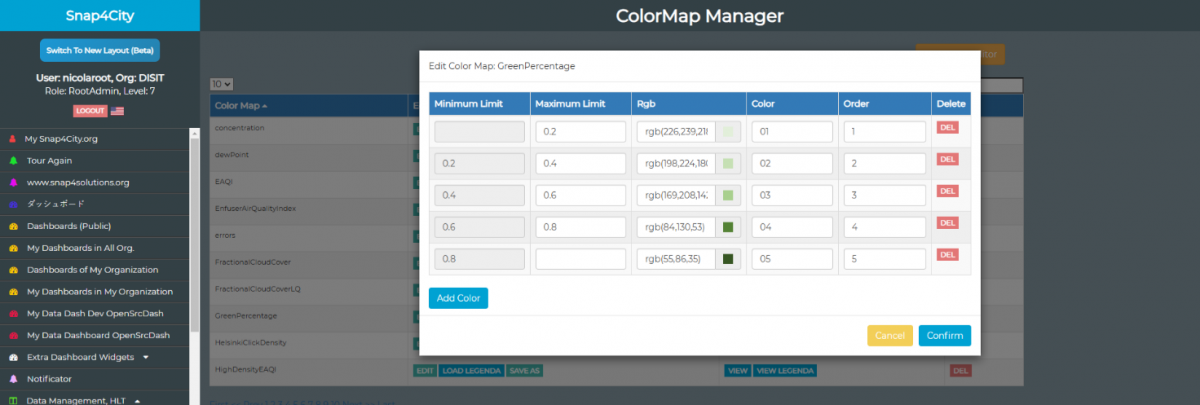The image size is (1200, 405).
Task: Delete the color row with order 3
Action: pyautogui.click(x=947, y=191)
